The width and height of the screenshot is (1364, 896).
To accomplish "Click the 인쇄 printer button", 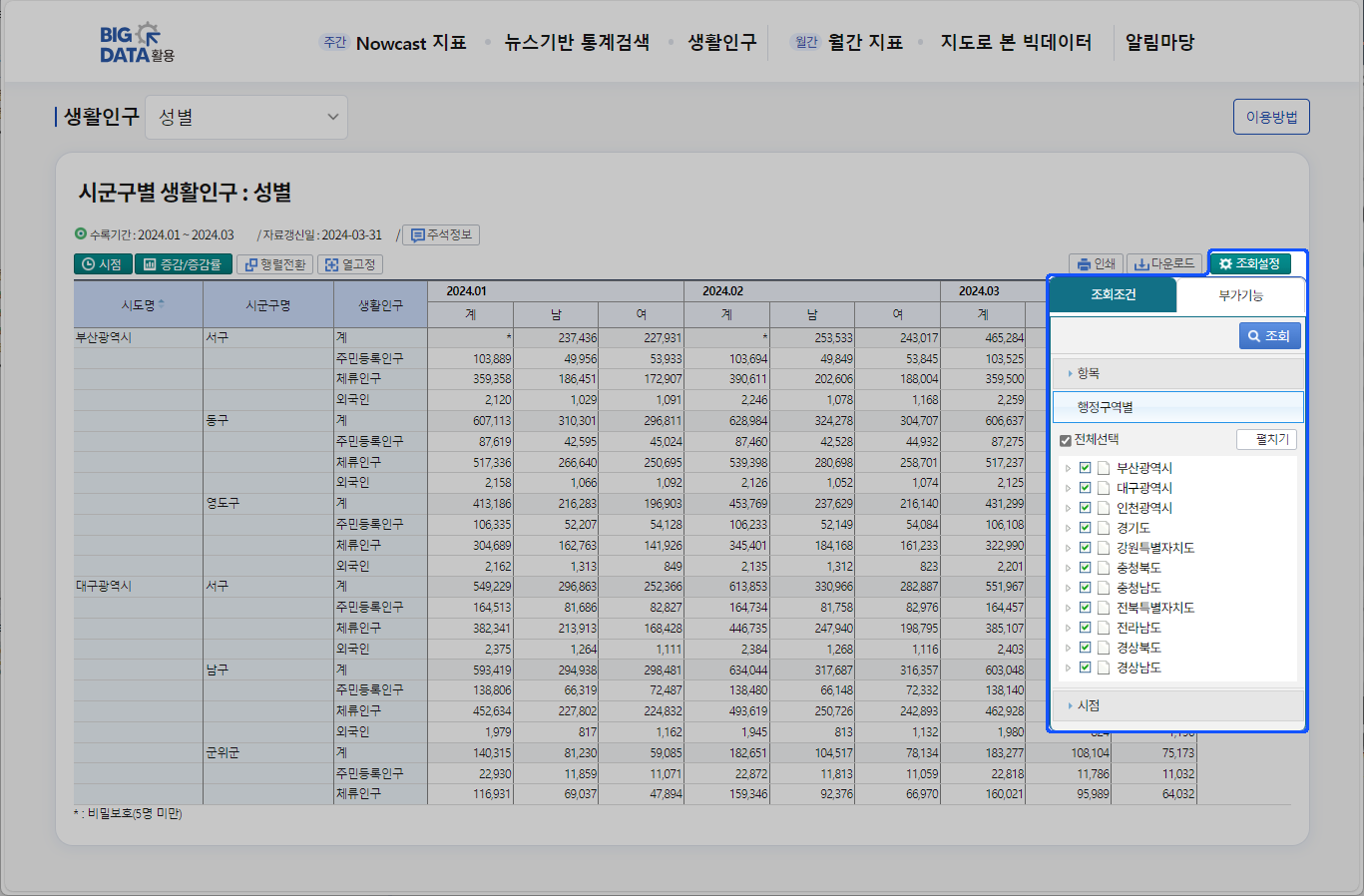I will (1096, 263).
